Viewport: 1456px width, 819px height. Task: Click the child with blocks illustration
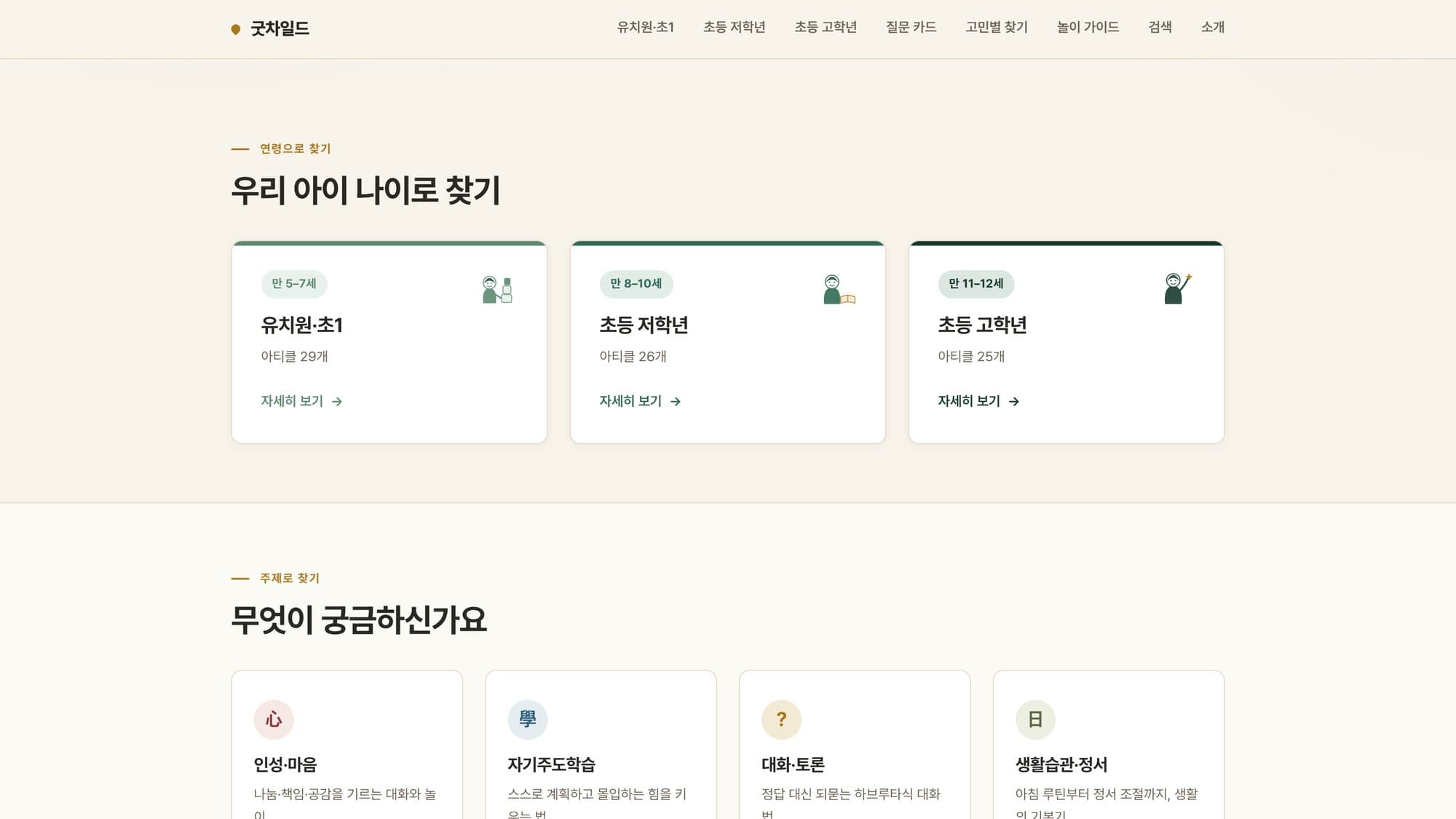coord(497,289)
